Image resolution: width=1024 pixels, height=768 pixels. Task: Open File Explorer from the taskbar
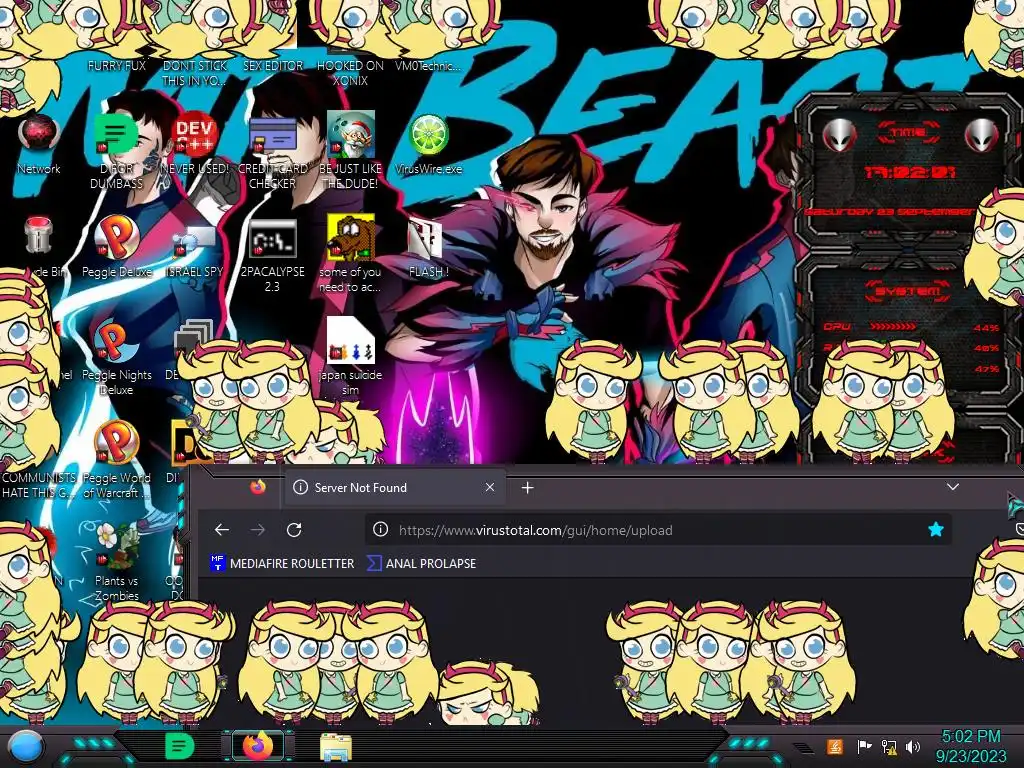336,746
